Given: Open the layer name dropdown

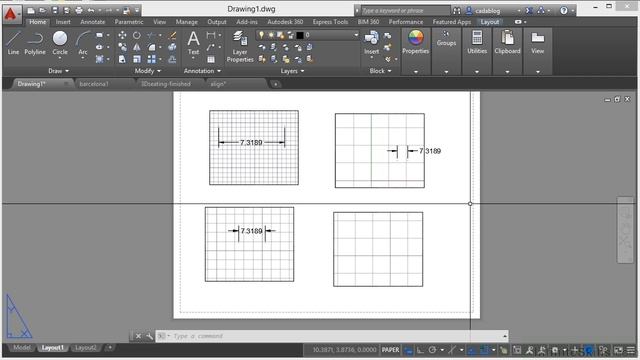Looking at the screenshot, I should pyautogui.click(x=356, y=35).
